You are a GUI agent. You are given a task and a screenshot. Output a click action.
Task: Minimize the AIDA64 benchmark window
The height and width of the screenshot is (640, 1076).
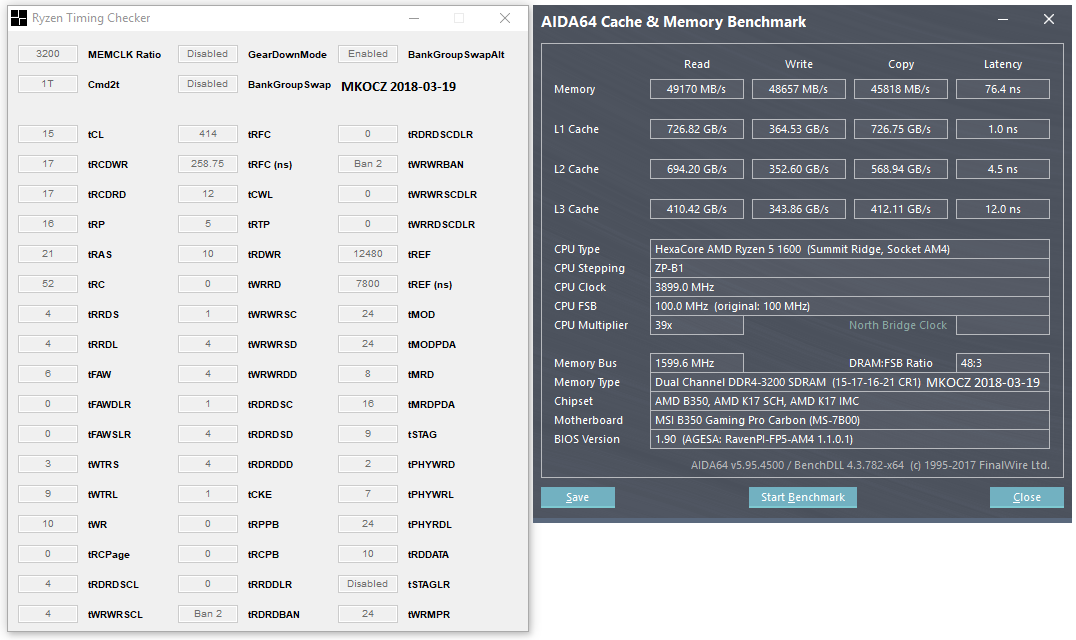point(1003,20)
